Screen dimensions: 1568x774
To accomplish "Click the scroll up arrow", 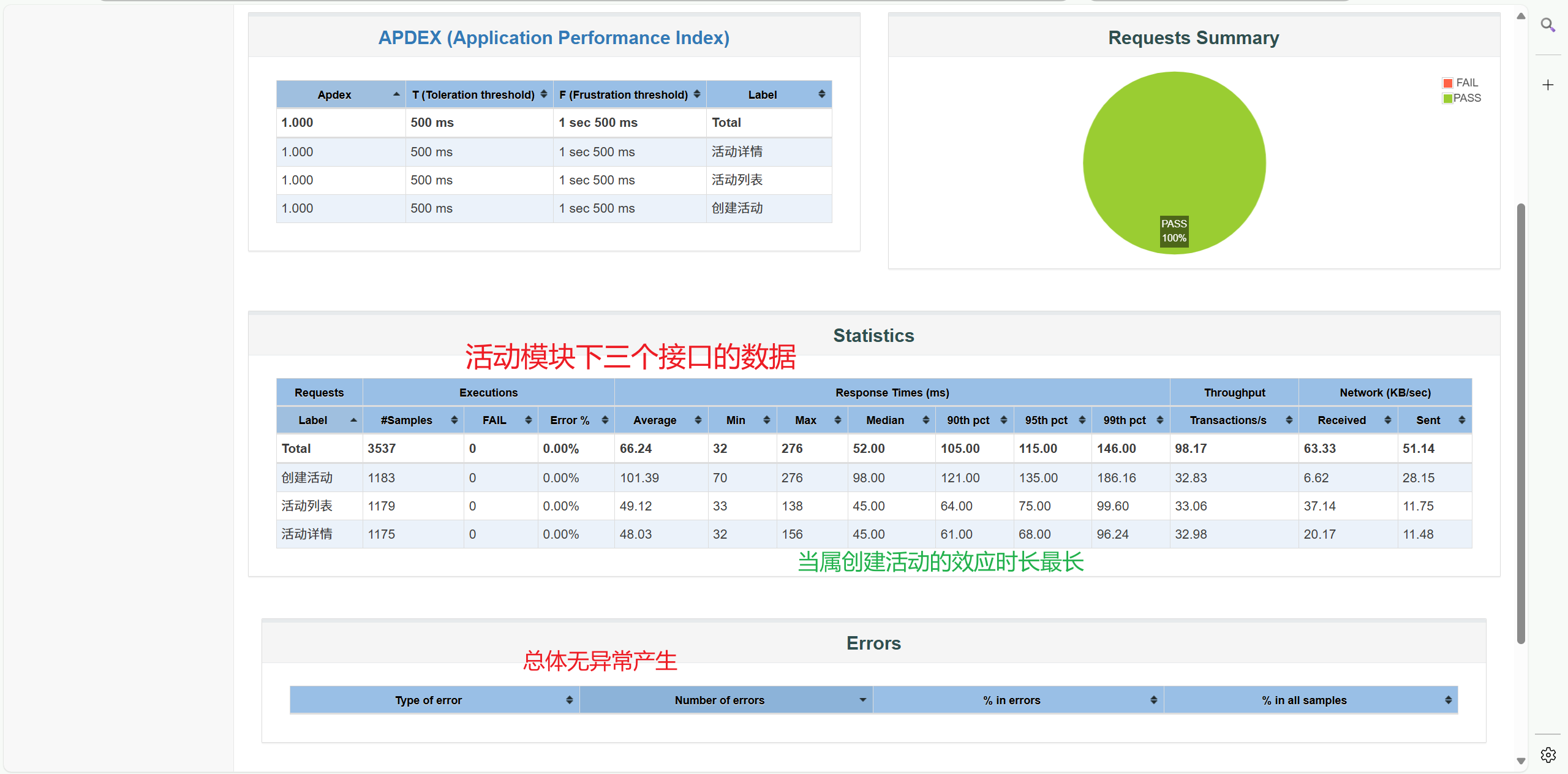I will (x=1521, y=17).
